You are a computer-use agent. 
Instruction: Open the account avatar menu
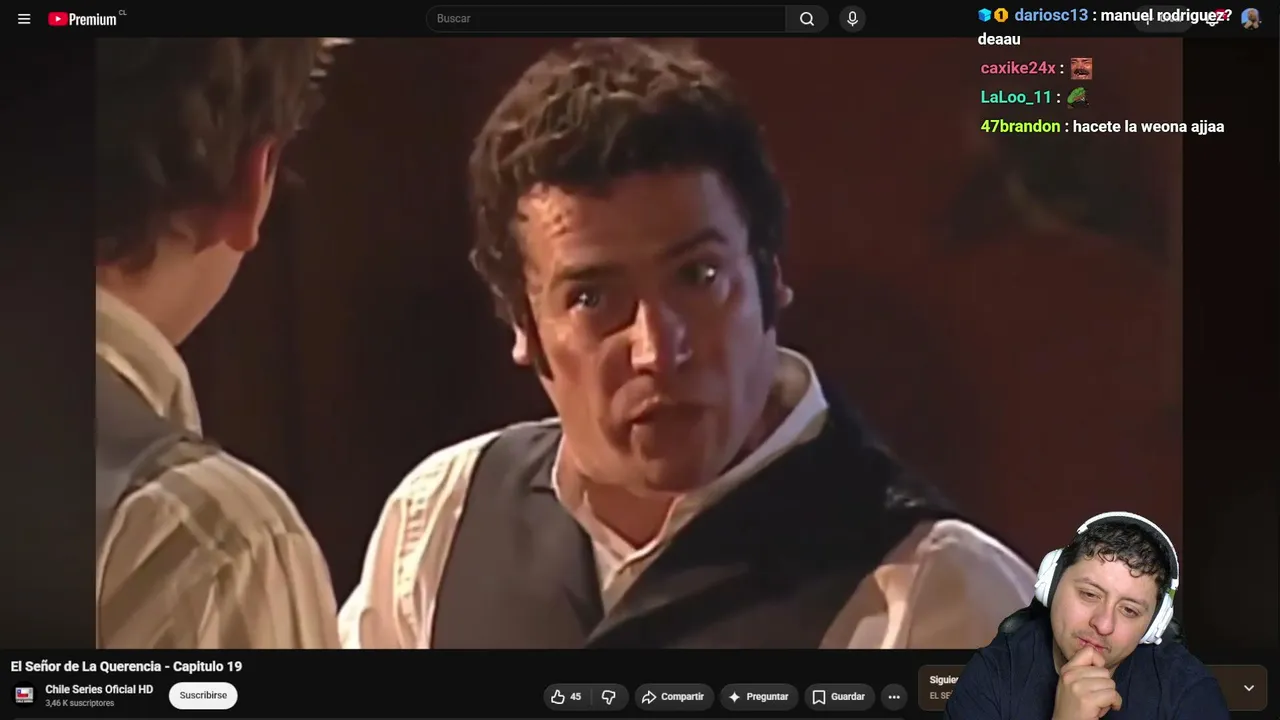[1250, 18]
